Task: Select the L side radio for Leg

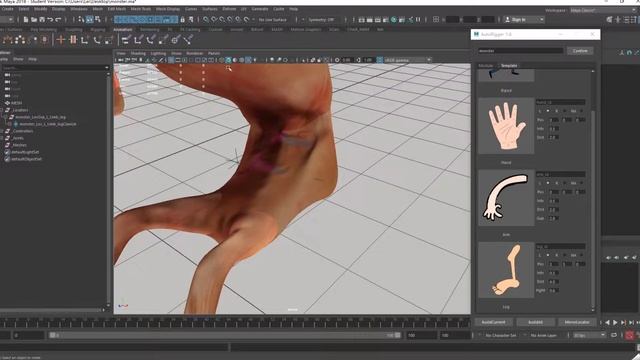Action: 548,256
